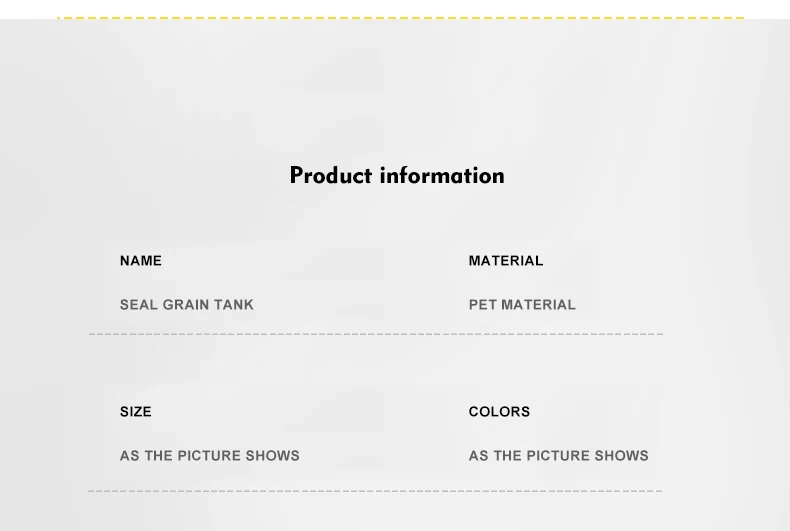Click the word Product in the heading
The height and width of the screenshot is (531, 790).
tap(332, 175)
